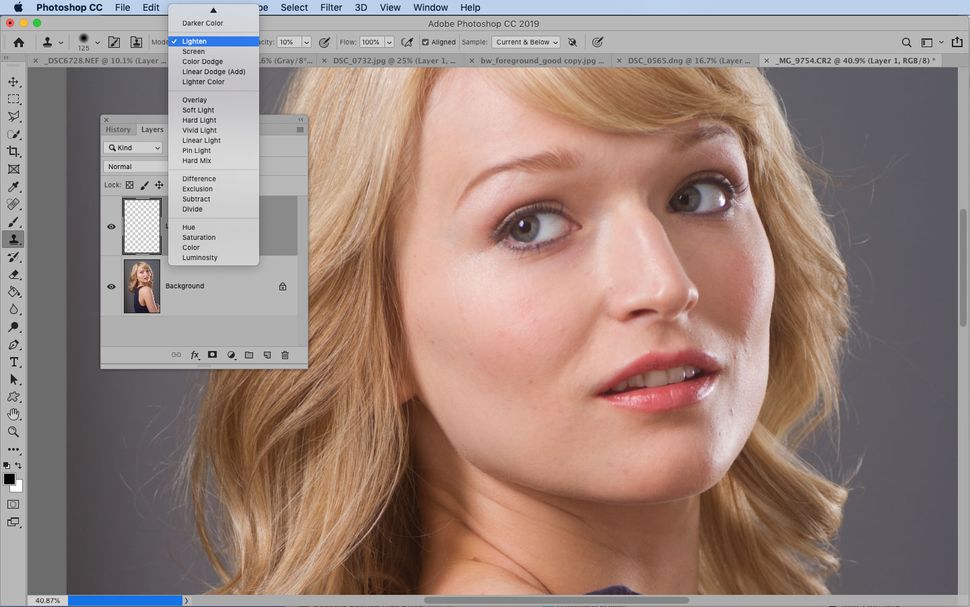Select Luminosity blending mode
Screen dimensions: 970x607
[x=200, y=257]
